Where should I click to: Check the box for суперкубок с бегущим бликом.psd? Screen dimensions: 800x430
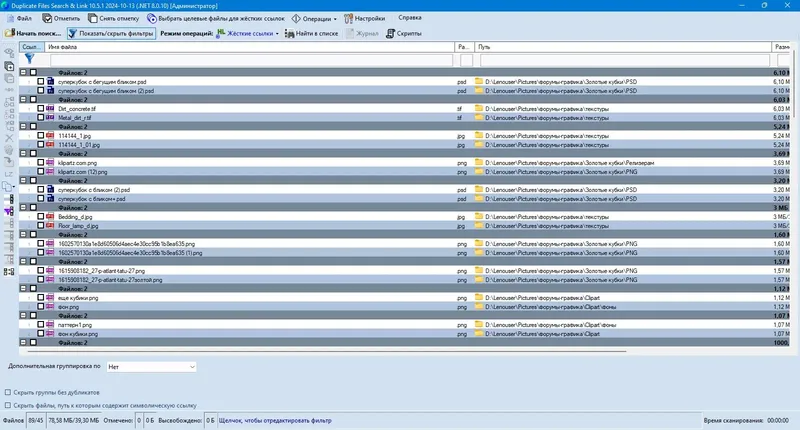point(40,82)
